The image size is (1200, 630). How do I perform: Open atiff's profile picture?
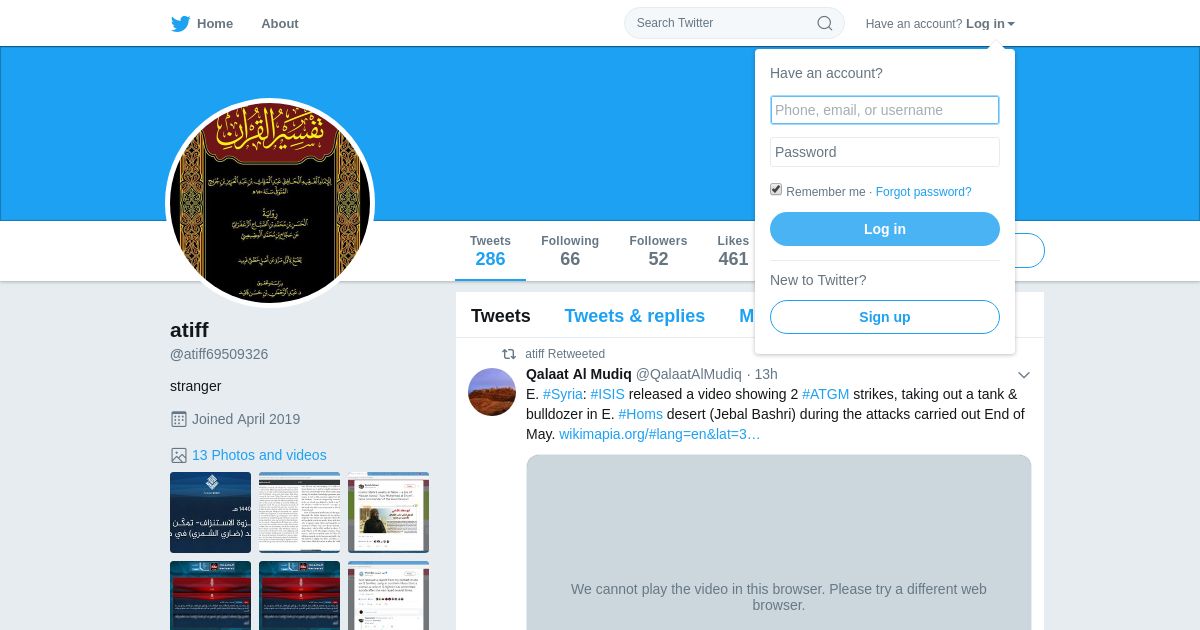[x=270, y=203]
